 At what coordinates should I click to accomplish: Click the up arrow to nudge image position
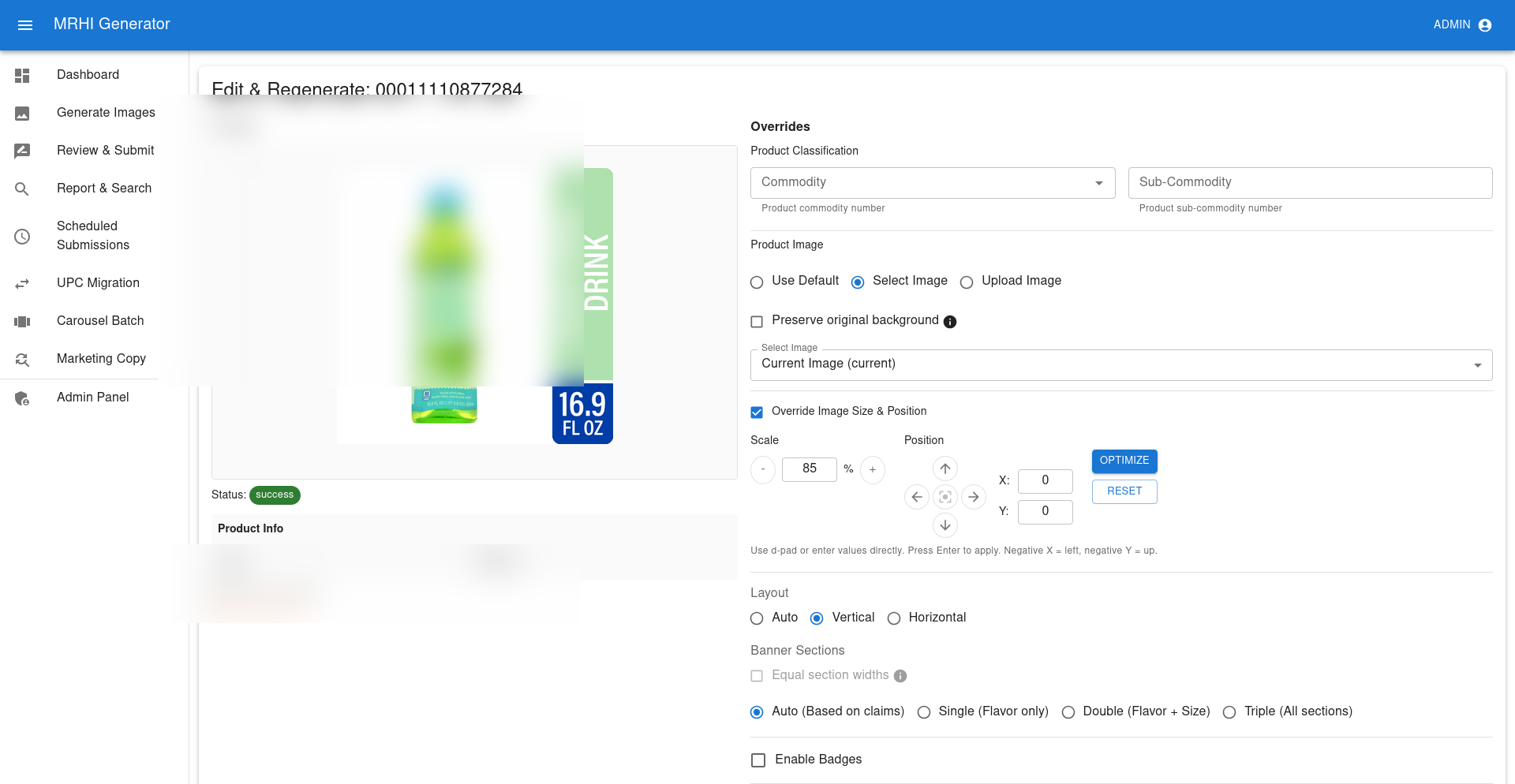pos(945,468)
